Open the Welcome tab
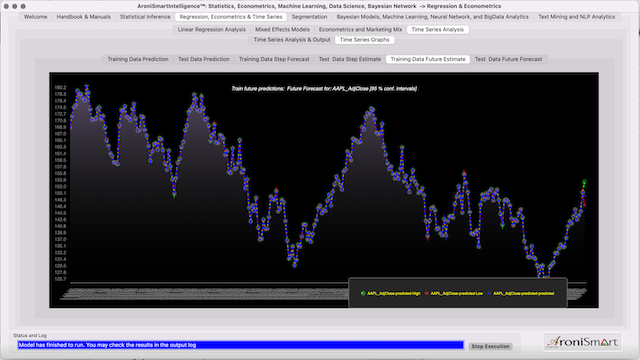Image resolution: width=640 pixels, height=360 pixels. tap(35, 17)
